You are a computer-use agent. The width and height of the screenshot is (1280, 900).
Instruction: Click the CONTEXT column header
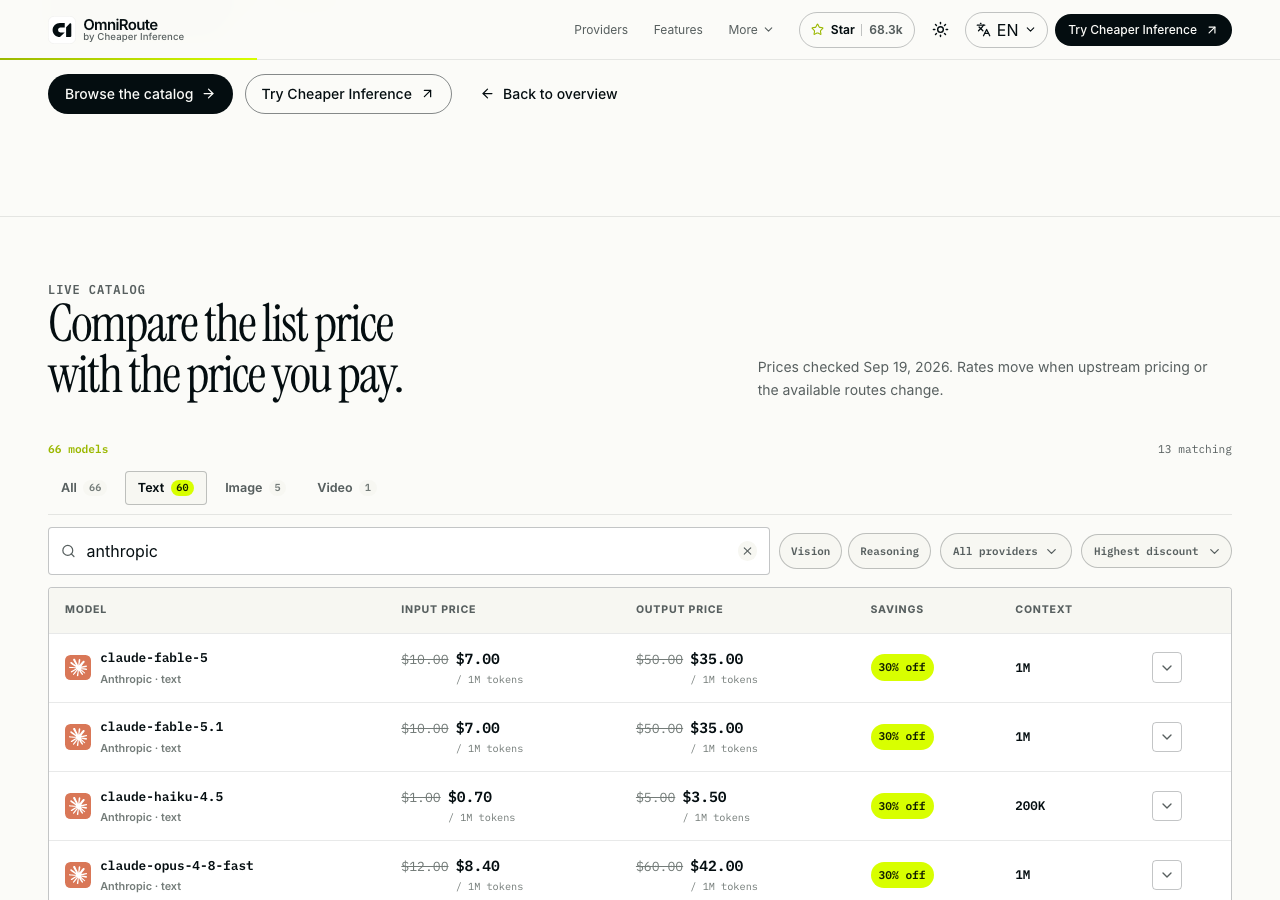pos(1043,609)
